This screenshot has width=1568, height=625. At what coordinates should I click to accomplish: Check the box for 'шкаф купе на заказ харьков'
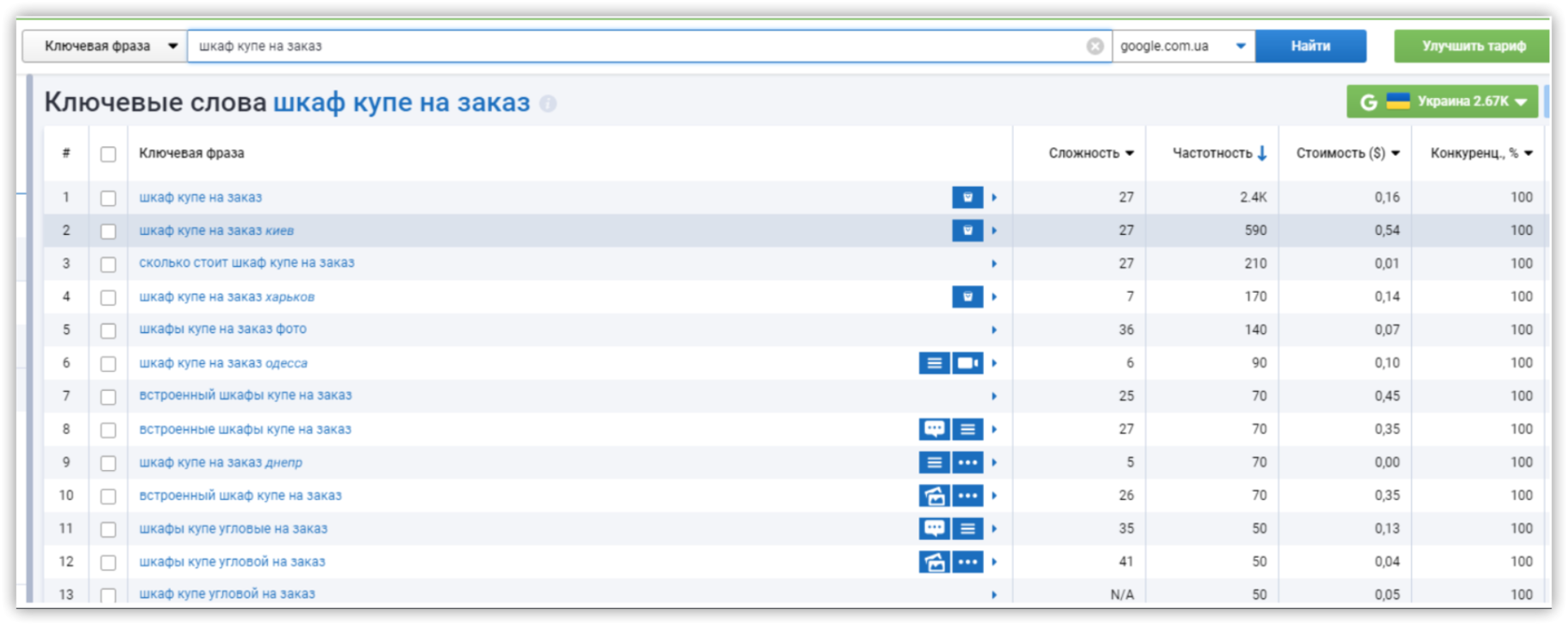(108, 298)
